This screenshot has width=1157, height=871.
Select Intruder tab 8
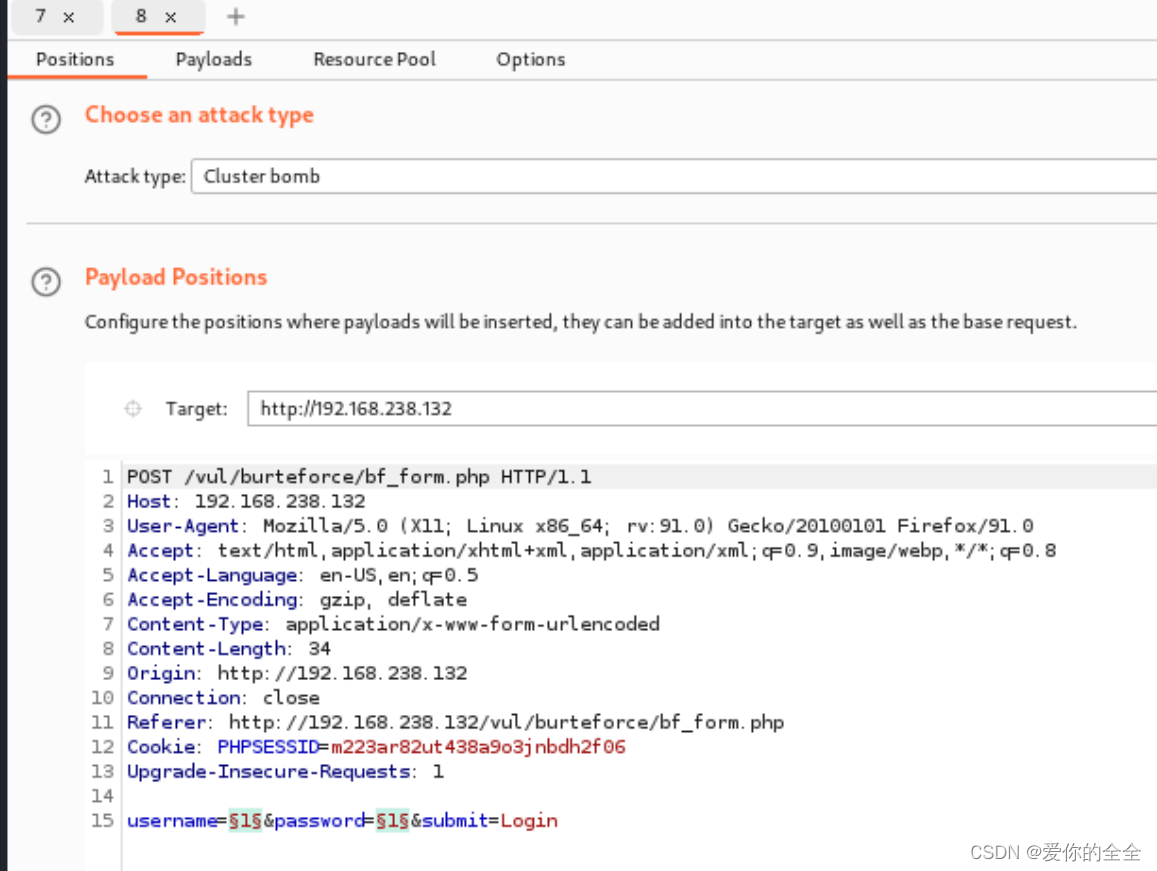click(x=141, y=16)
